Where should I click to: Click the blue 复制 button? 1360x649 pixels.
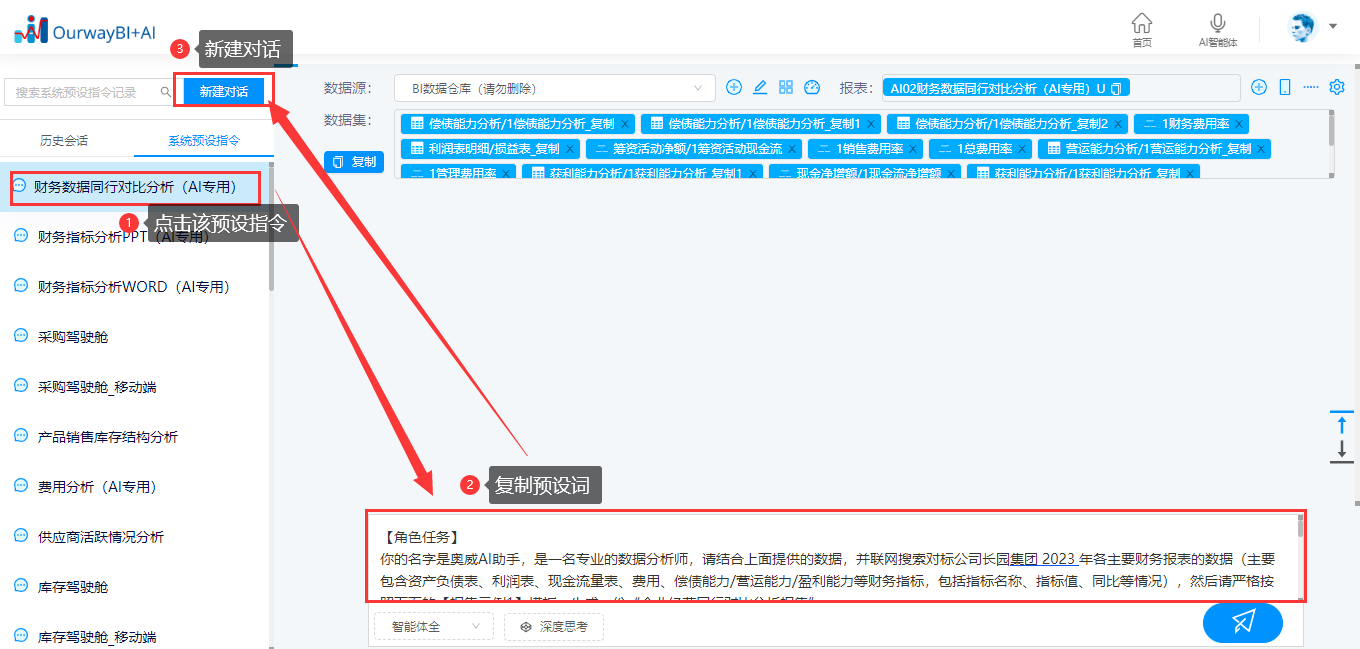(355, 162)
